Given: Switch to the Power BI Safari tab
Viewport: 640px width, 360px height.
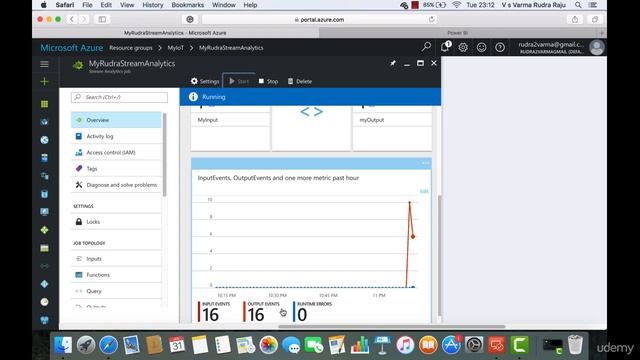Looking at the screenshot, I should point(458,33).
